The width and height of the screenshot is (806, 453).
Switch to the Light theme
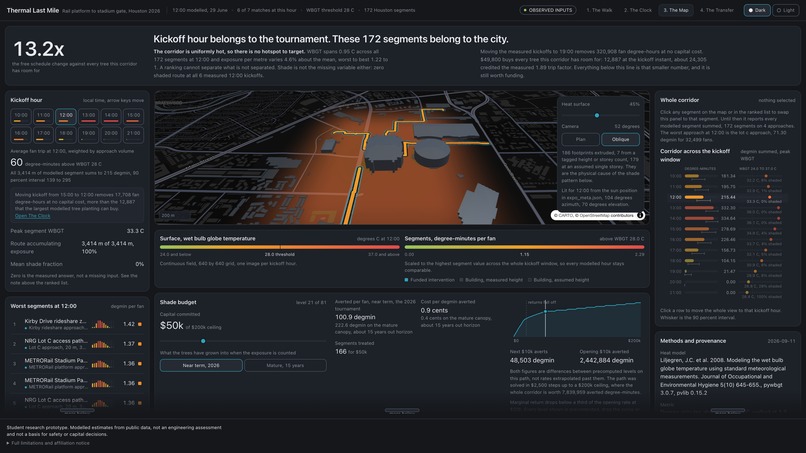(x=785, y=10)
